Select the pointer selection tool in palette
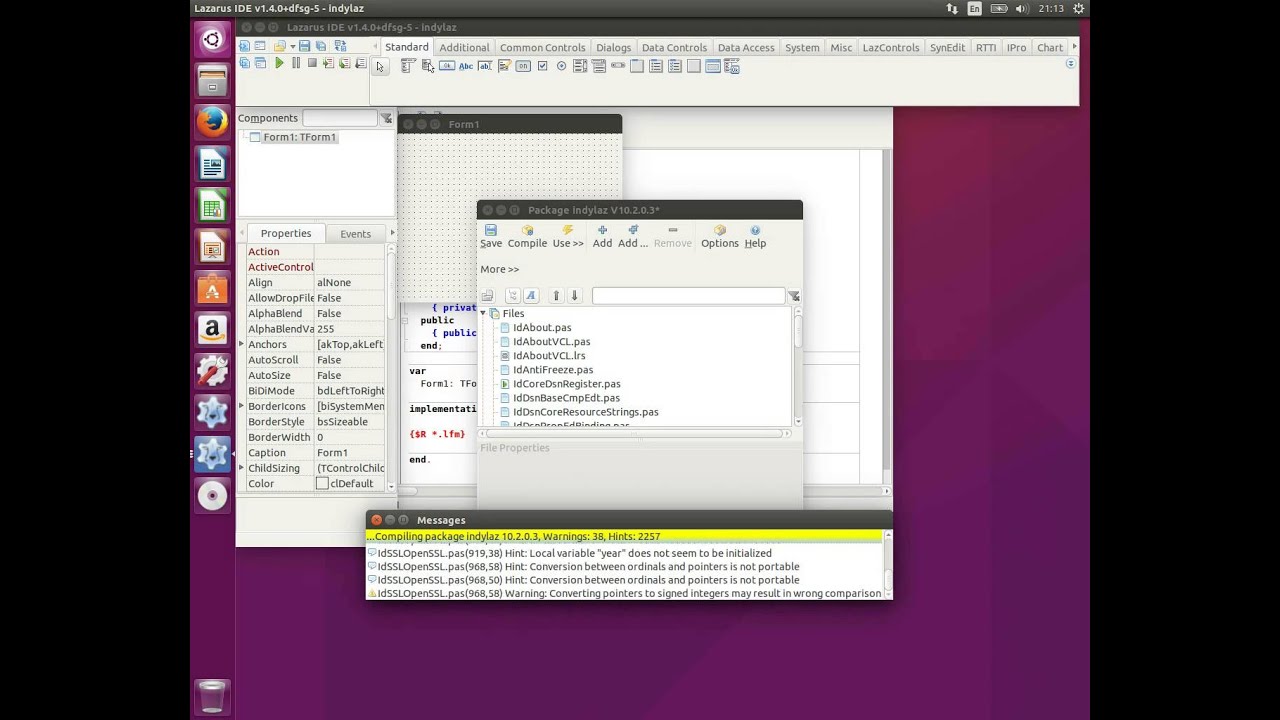The image size is (1280, 720). [x=380, y=66]
